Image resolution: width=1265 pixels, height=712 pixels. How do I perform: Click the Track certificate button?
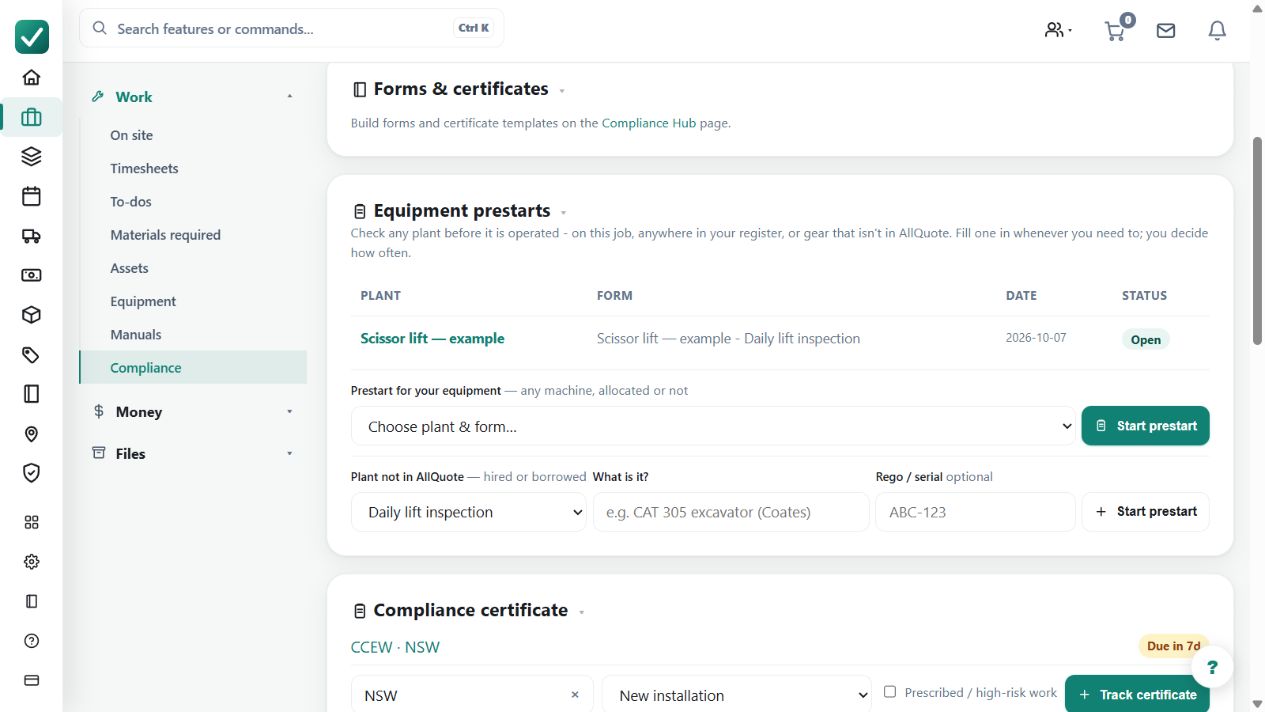pos(1138,694)
